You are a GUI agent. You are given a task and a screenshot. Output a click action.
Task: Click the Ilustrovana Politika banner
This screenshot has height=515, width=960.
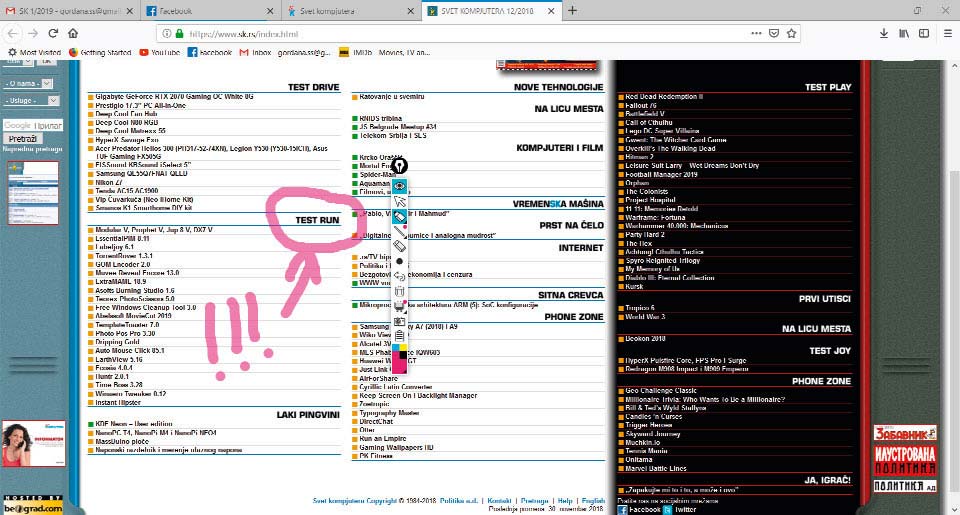(x=905, y=459)
